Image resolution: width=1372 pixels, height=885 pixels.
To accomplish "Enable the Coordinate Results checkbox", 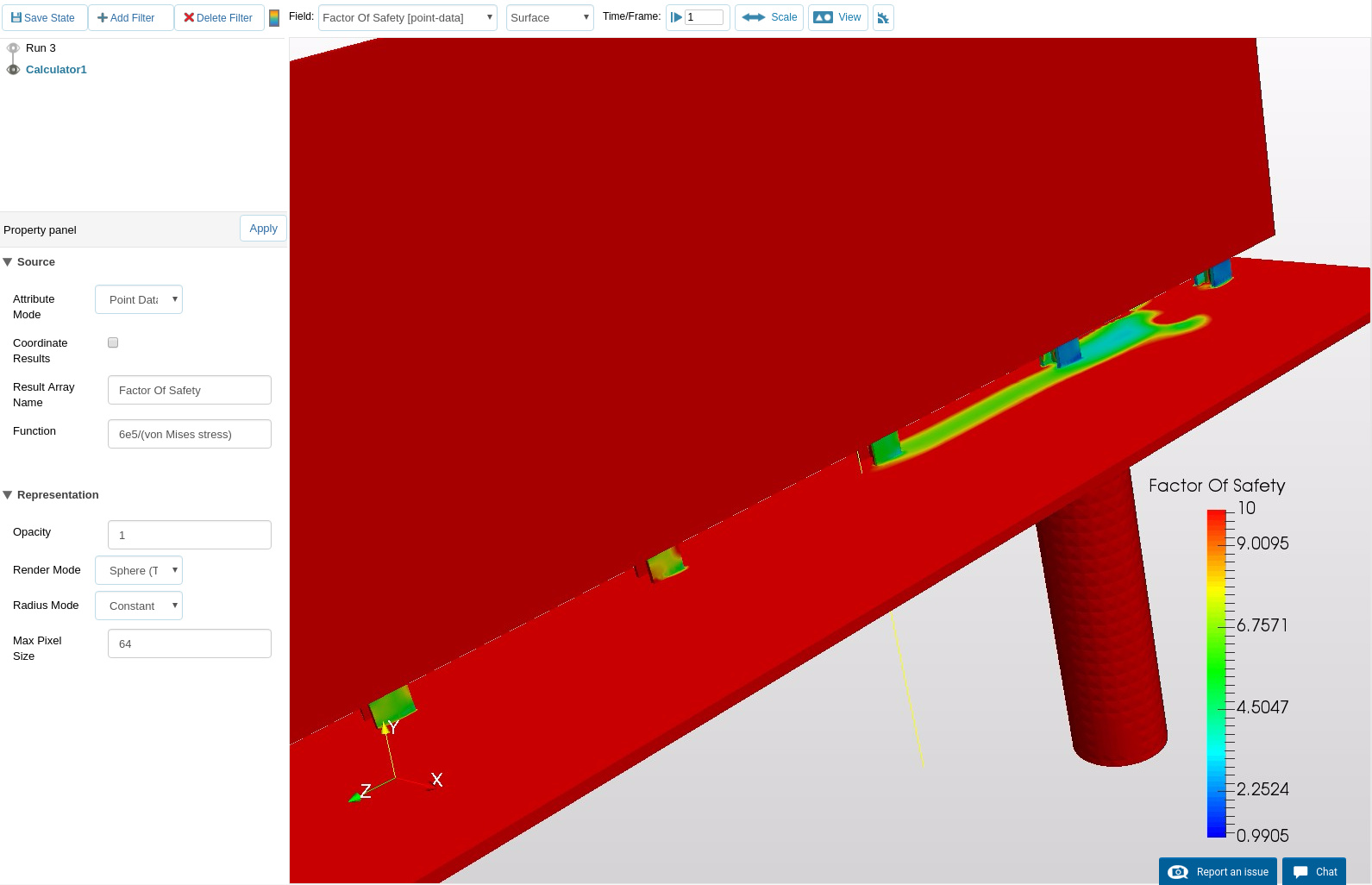I will pyautogui.click(x=113, y=342).
